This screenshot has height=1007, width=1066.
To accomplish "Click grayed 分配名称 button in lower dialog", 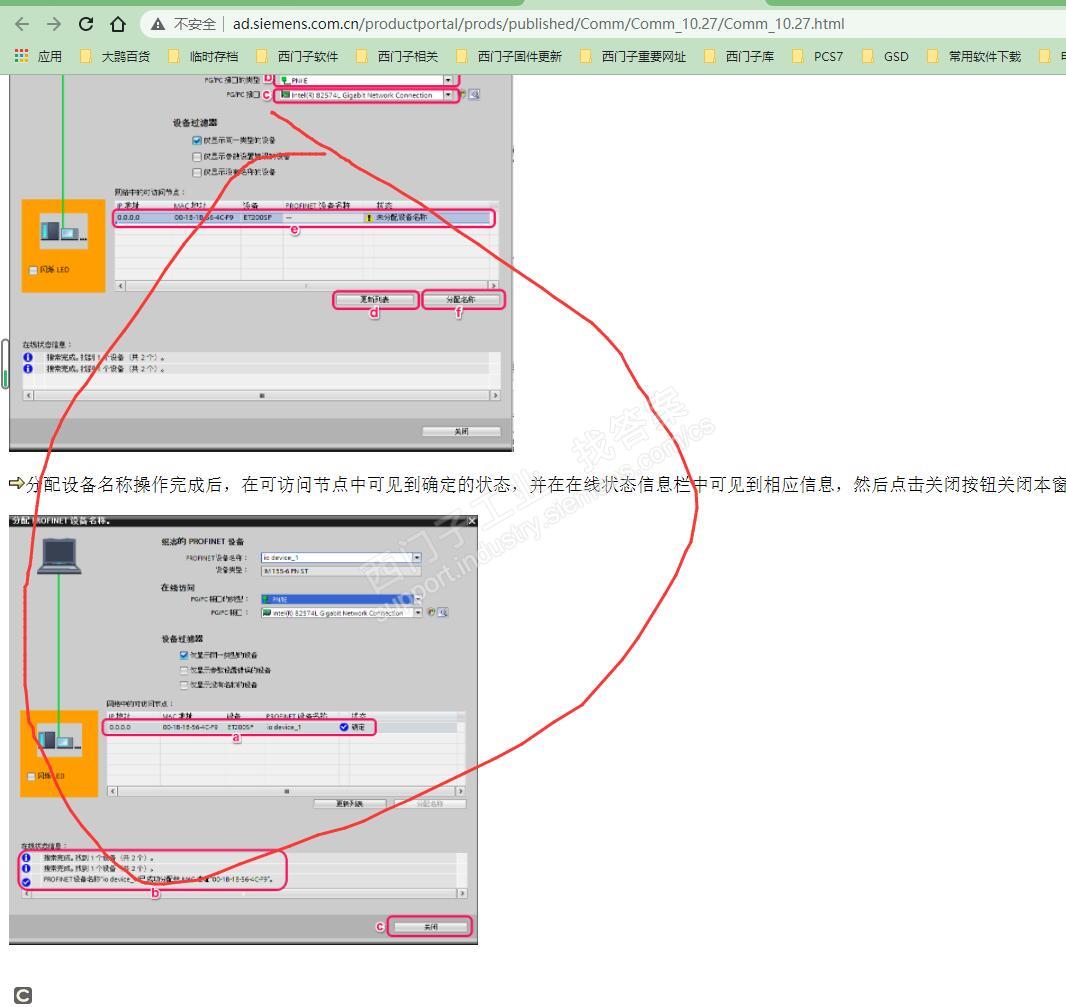I will point(430,804).
